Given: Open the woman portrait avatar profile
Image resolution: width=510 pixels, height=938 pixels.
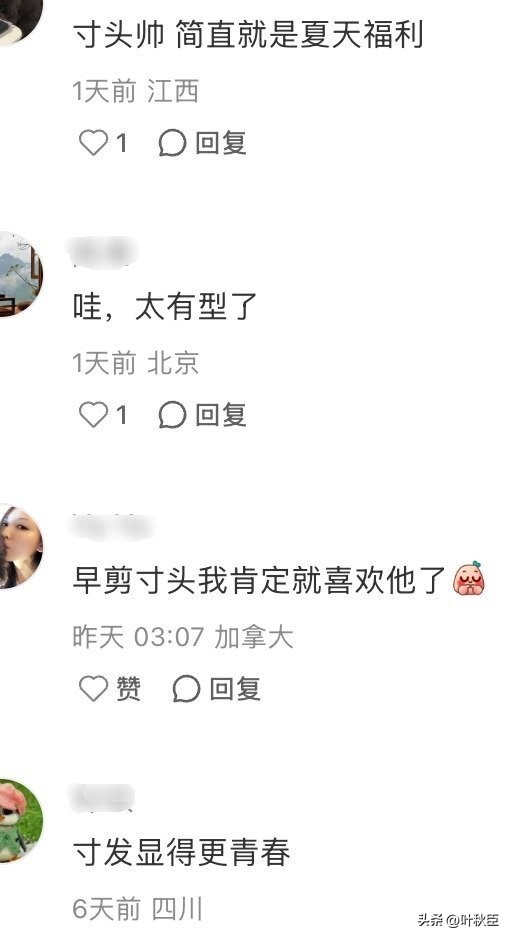Looking at the screenshot, I should [19, 547].
